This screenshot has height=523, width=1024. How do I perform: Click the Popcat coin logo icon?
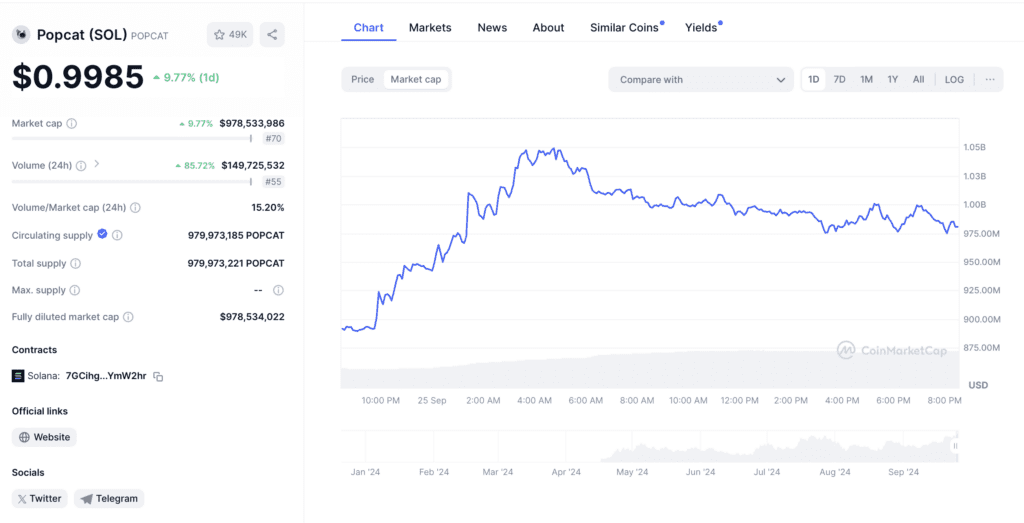[21, 35]
